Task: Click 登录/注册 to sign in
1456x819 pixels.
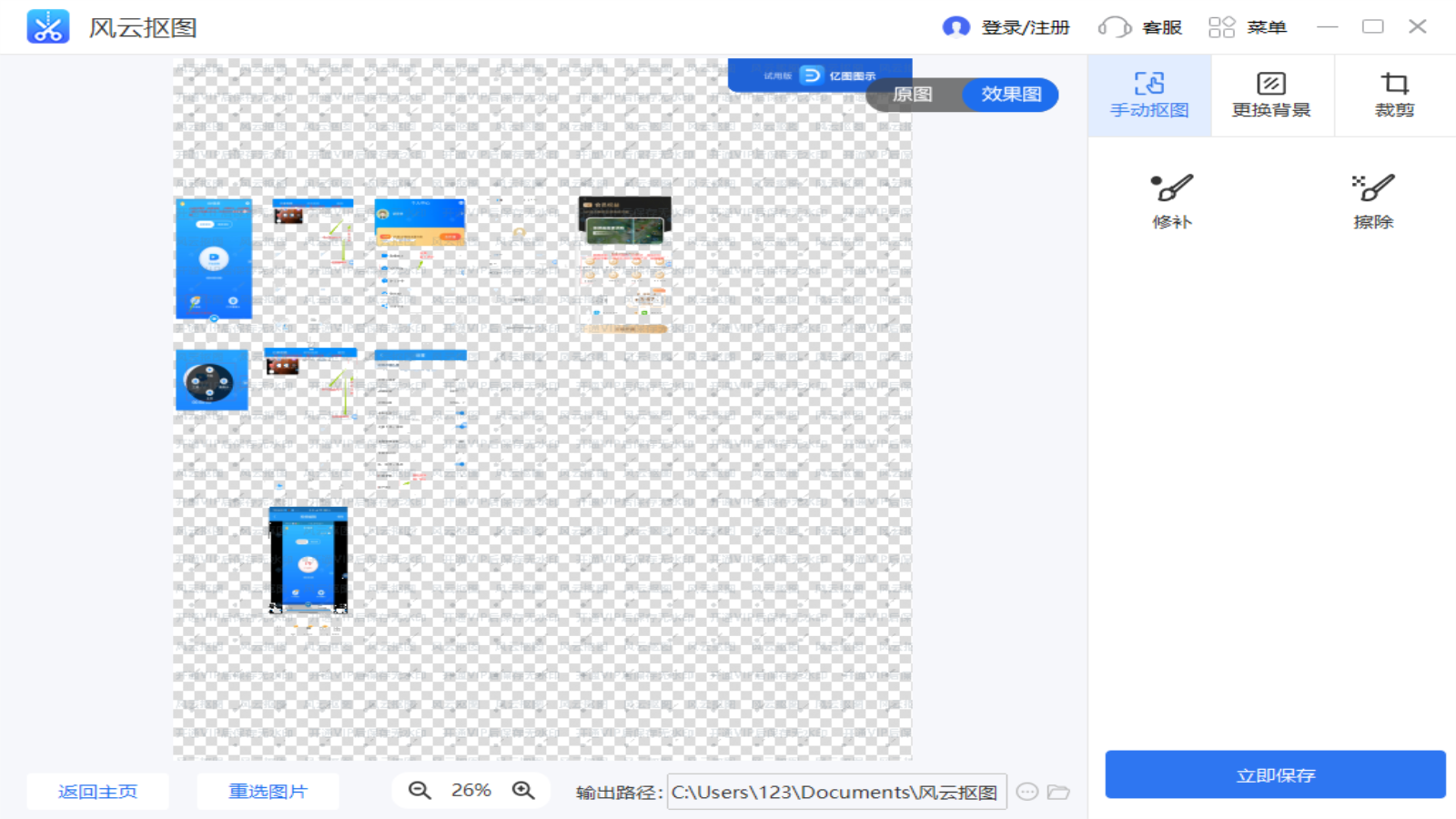Action: coord(1006,26)
